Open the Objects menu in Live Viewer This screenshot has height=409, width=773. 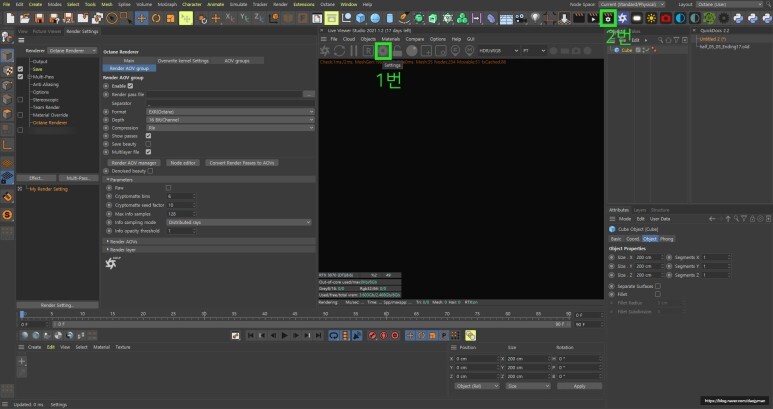368,39
